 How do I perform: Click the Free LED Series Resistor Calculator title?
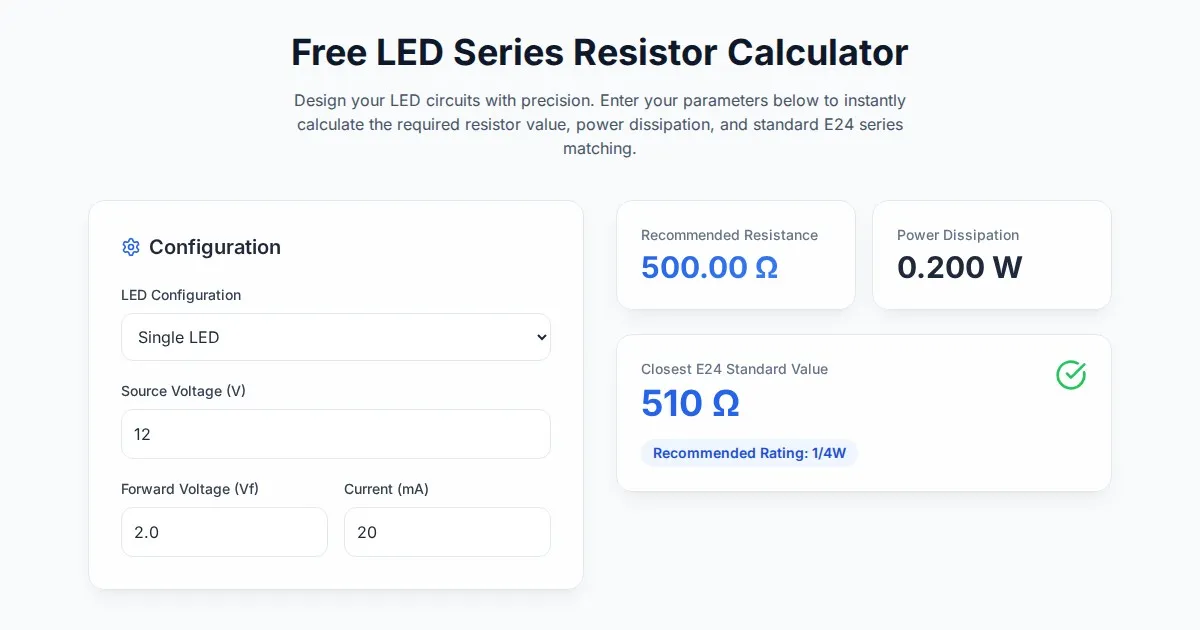tap(600, 52)
